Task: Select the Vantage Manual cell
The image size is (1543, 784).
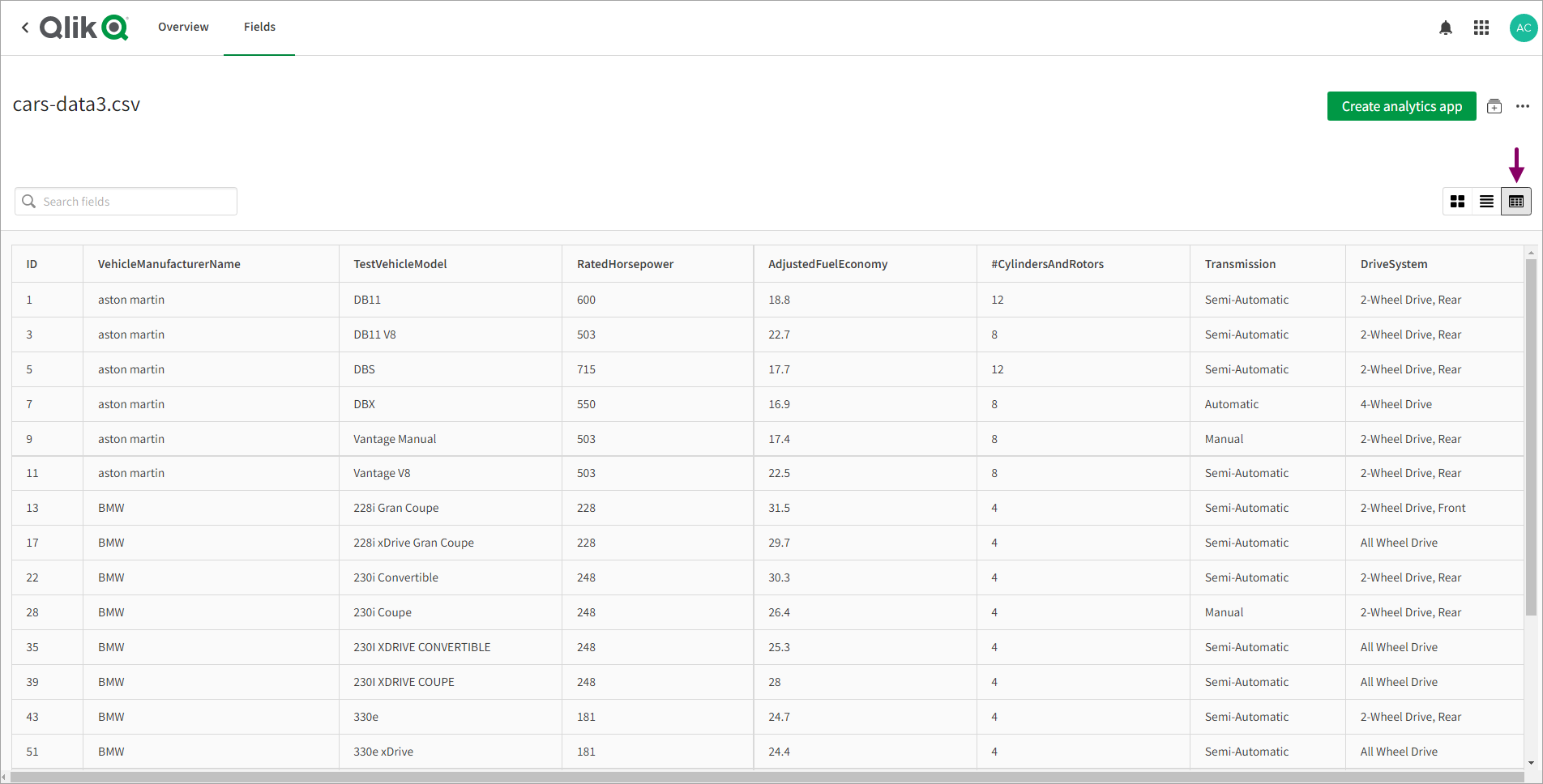Action: click(x=451, y=439)
